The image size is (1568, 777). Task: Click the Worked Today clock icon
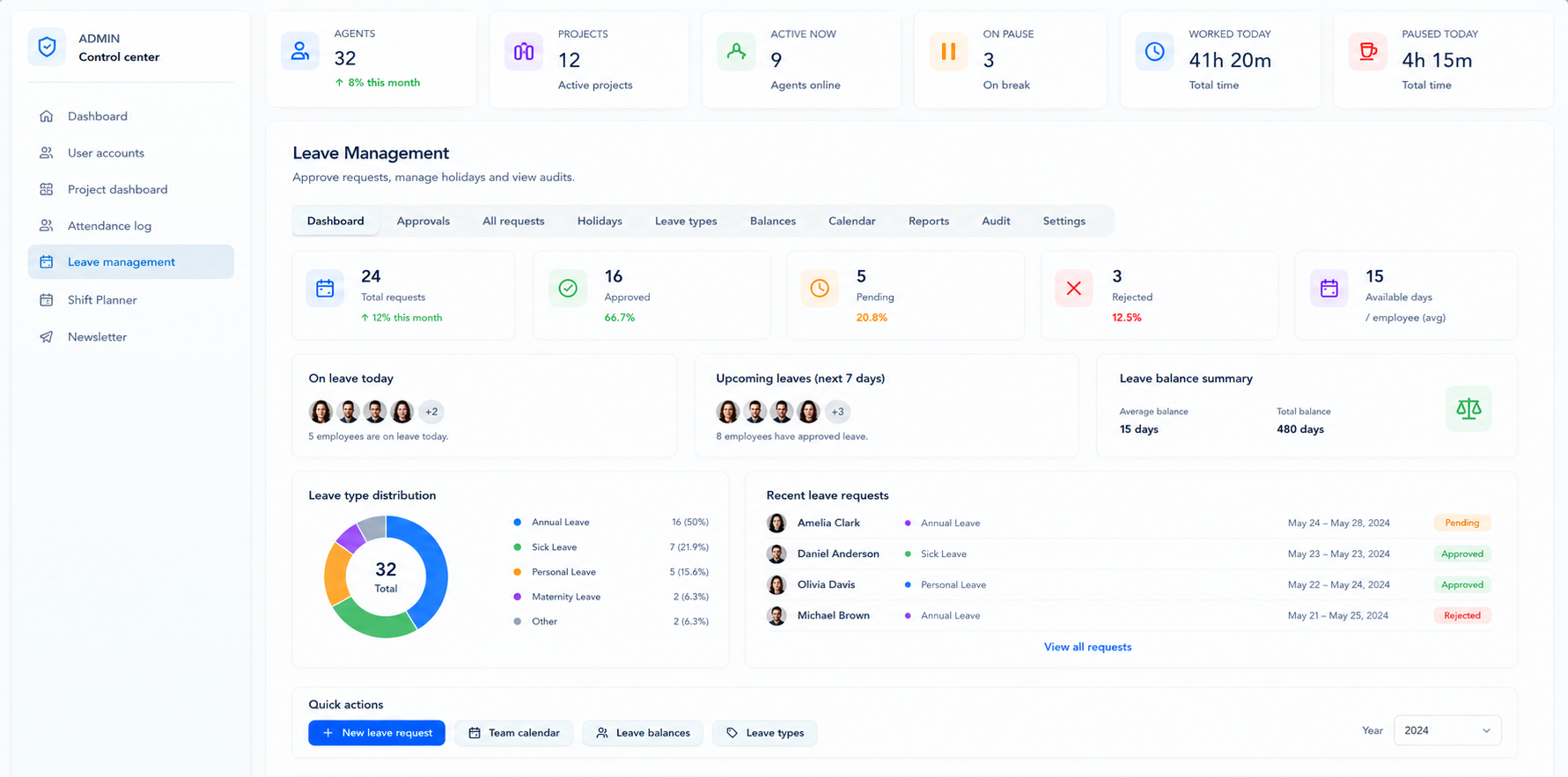pyautogui.click(x=1154, y=51)
